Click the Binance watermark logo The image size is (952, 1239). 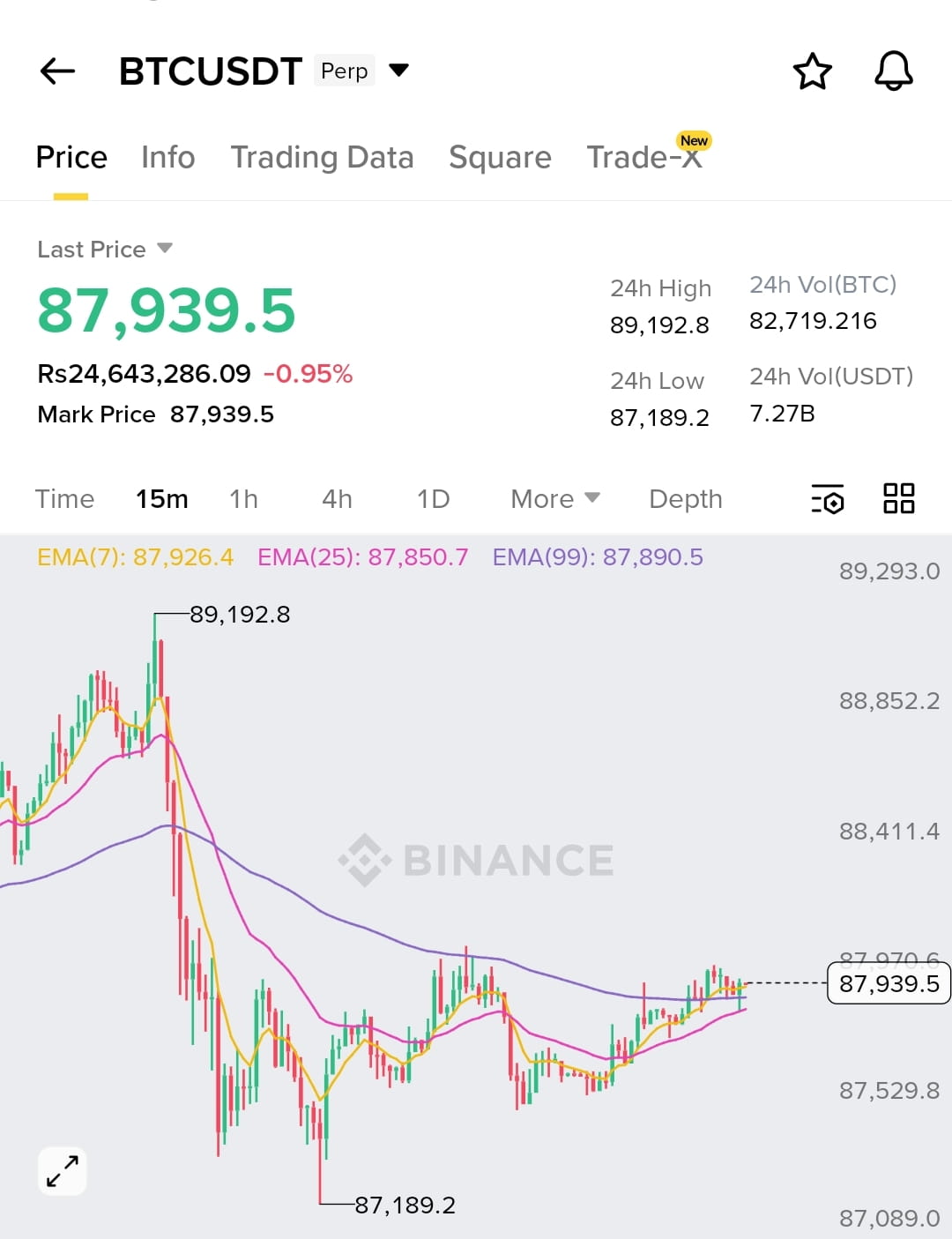tap(476, 860)
